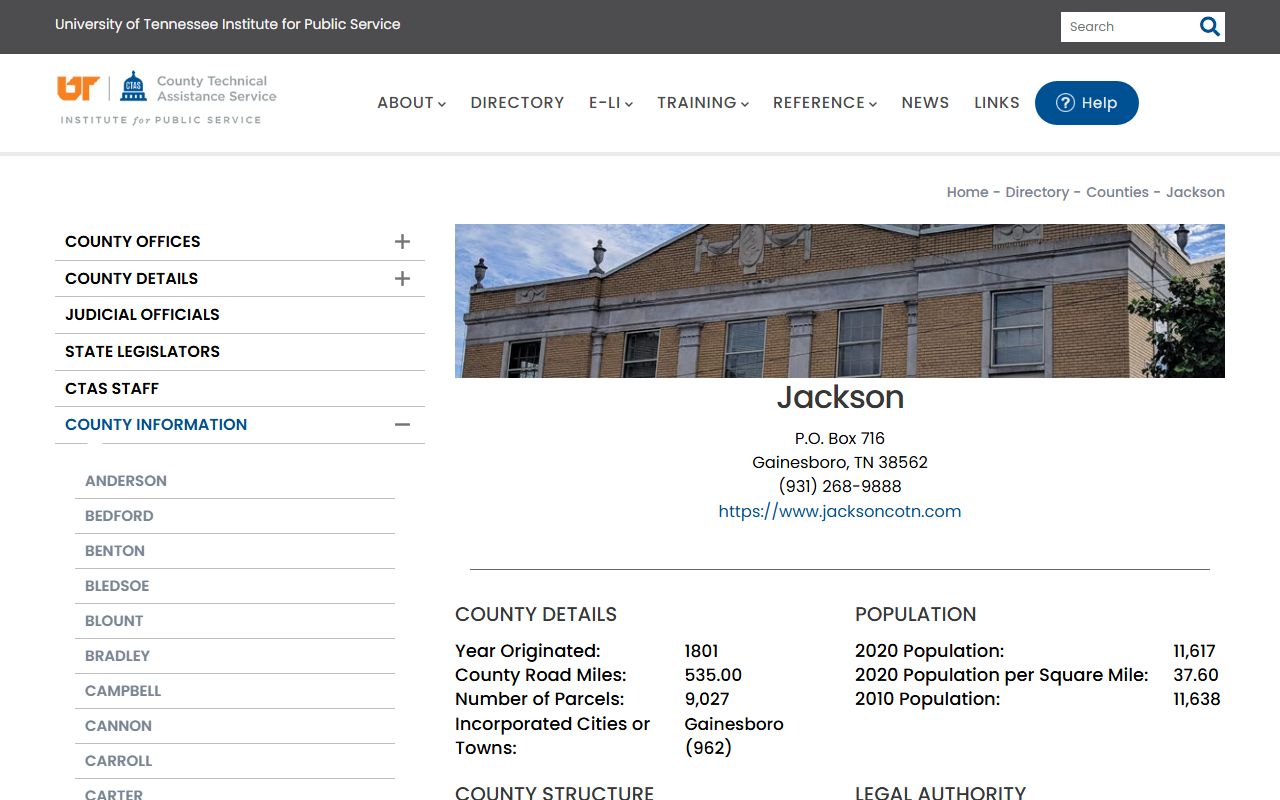
Task: Open the LINKS menu item
Action: tap(997, 103)
